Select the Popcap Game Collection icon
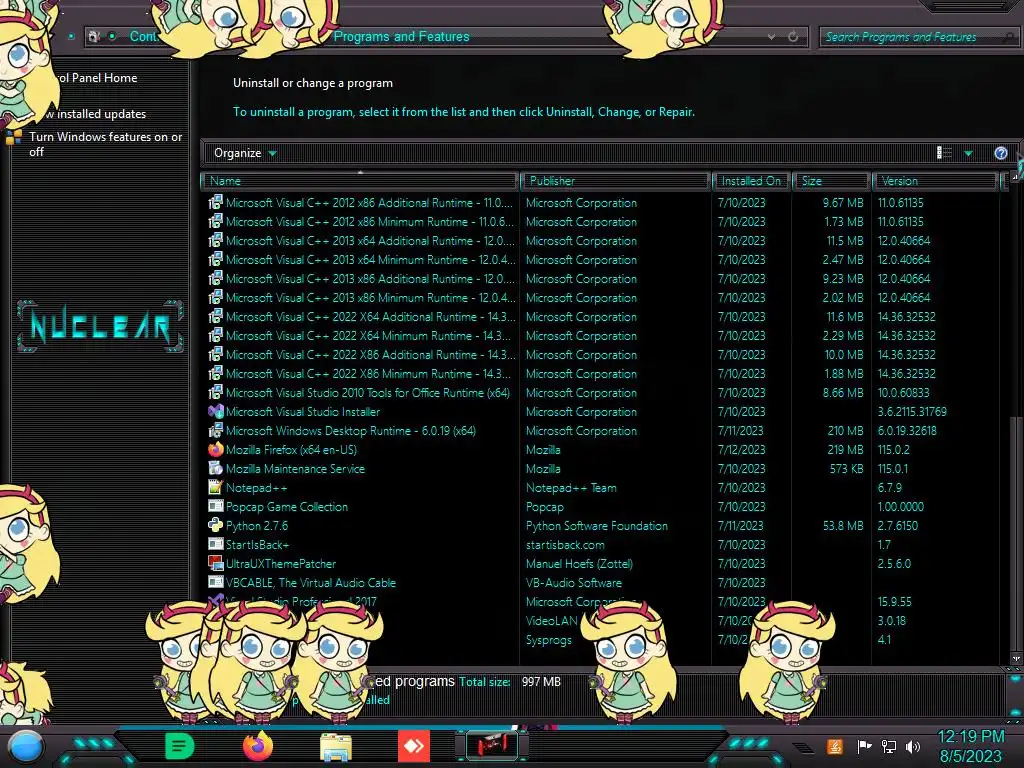This screenshot has width=1024, height=768. pyautogui.click(x=216, y=506)
